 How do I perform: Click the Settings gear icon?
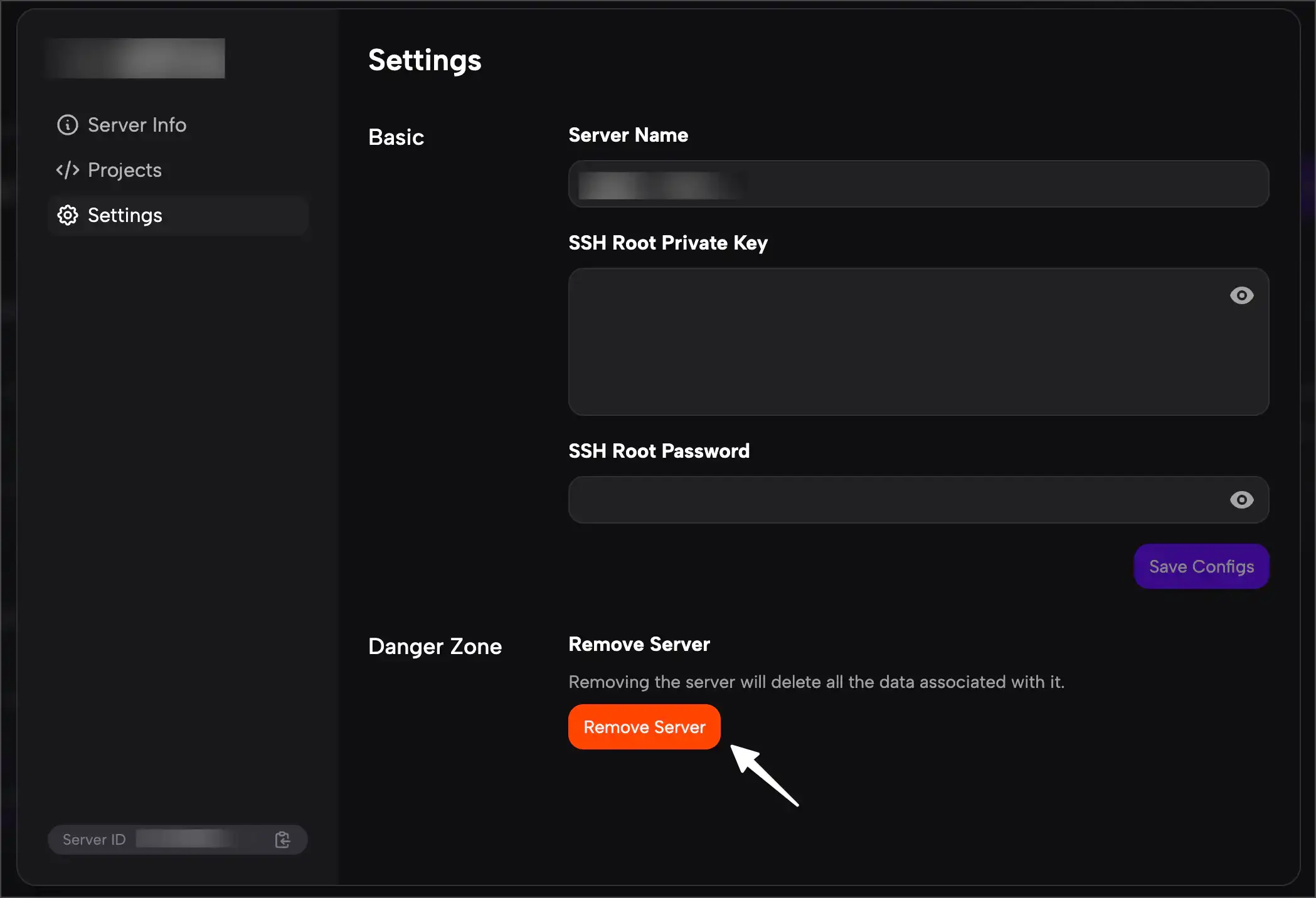68,215
